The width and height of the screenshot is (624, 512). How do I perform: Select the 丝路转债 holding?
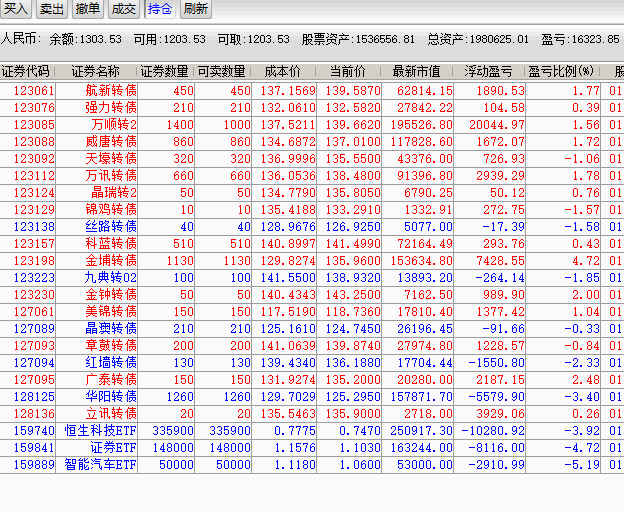111,227
